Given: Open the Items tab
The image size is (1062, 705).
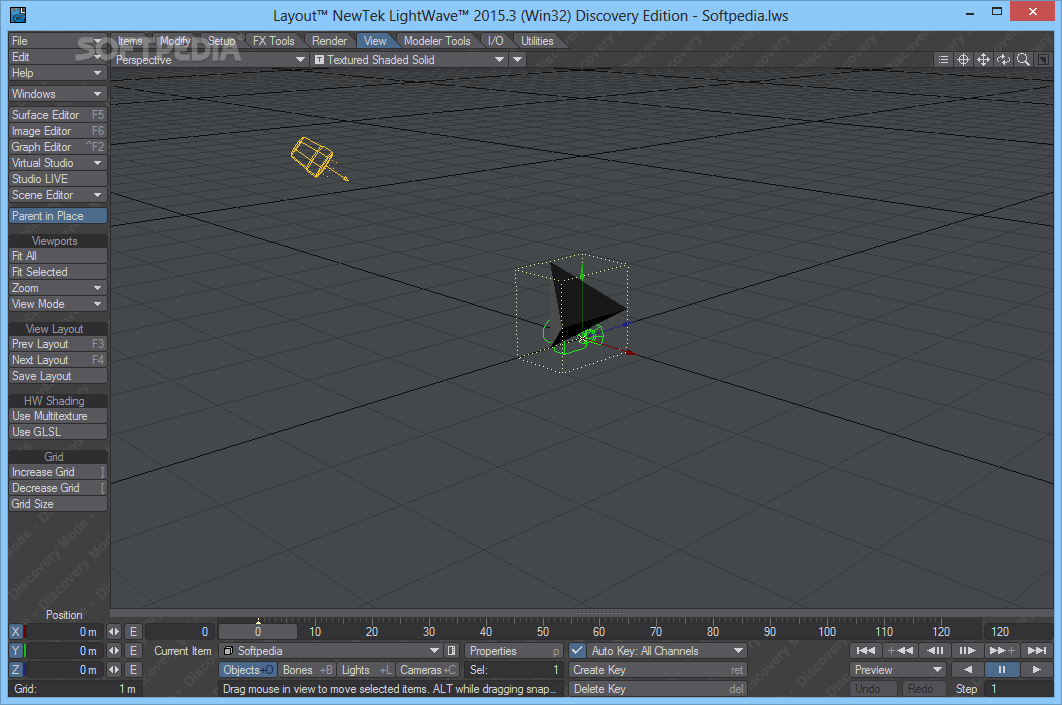Looking at the screenshot, I should 130,41.
